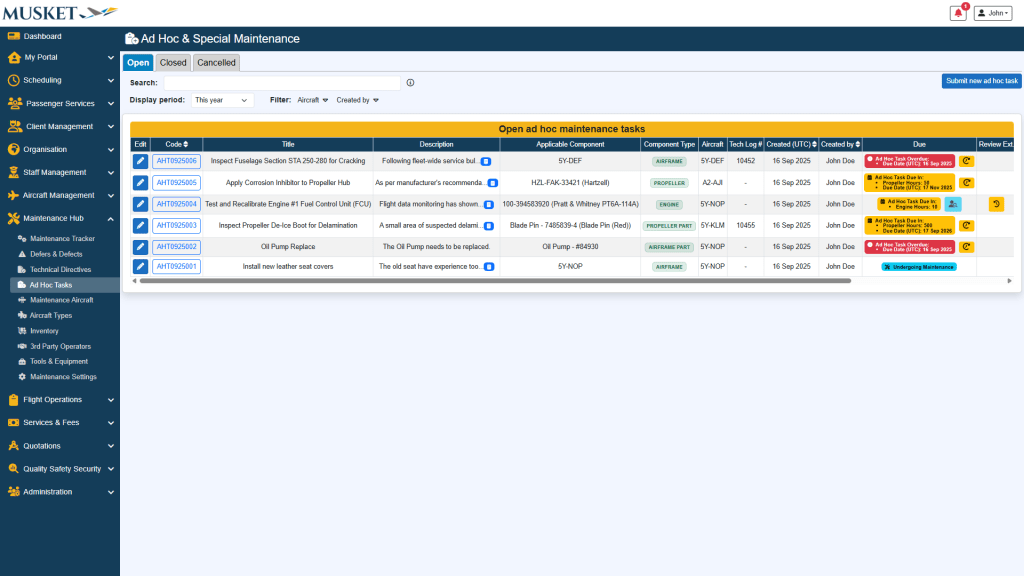Open the Created by filter dropdown

coord(357,100)
